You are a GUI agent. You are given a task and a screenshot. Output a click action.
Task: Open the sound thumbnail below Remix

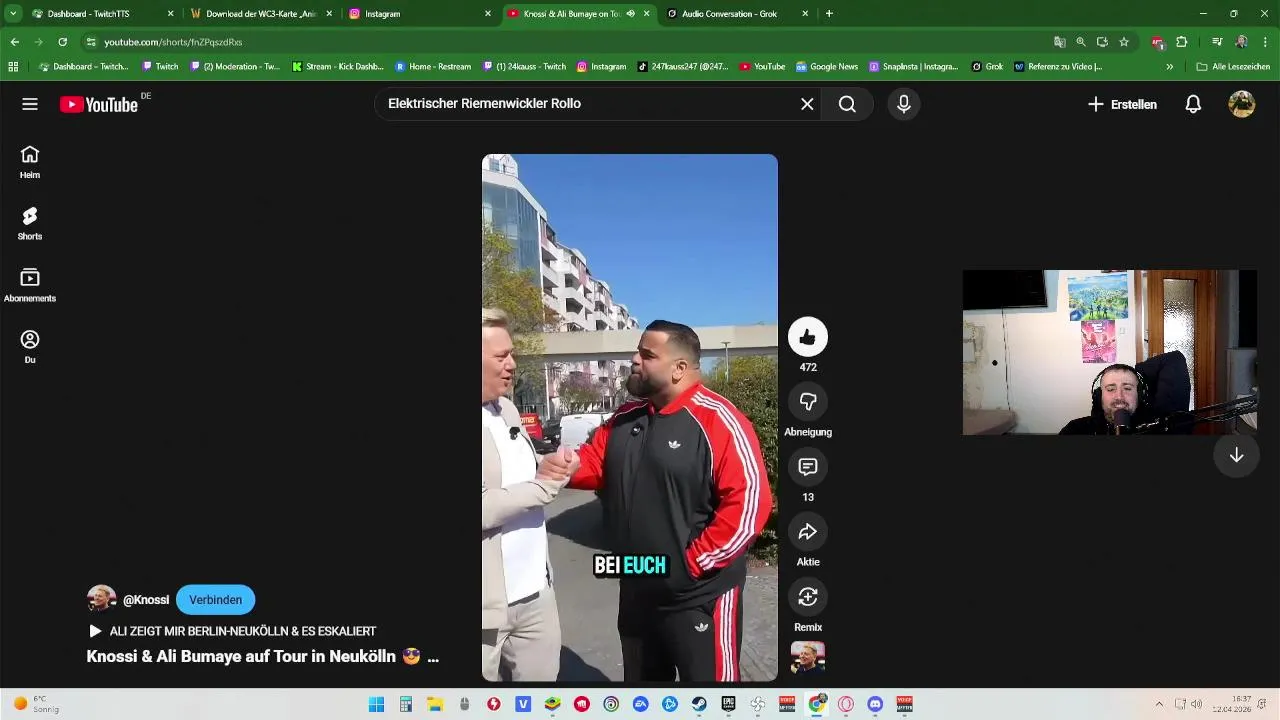click(x=808, y=657)
